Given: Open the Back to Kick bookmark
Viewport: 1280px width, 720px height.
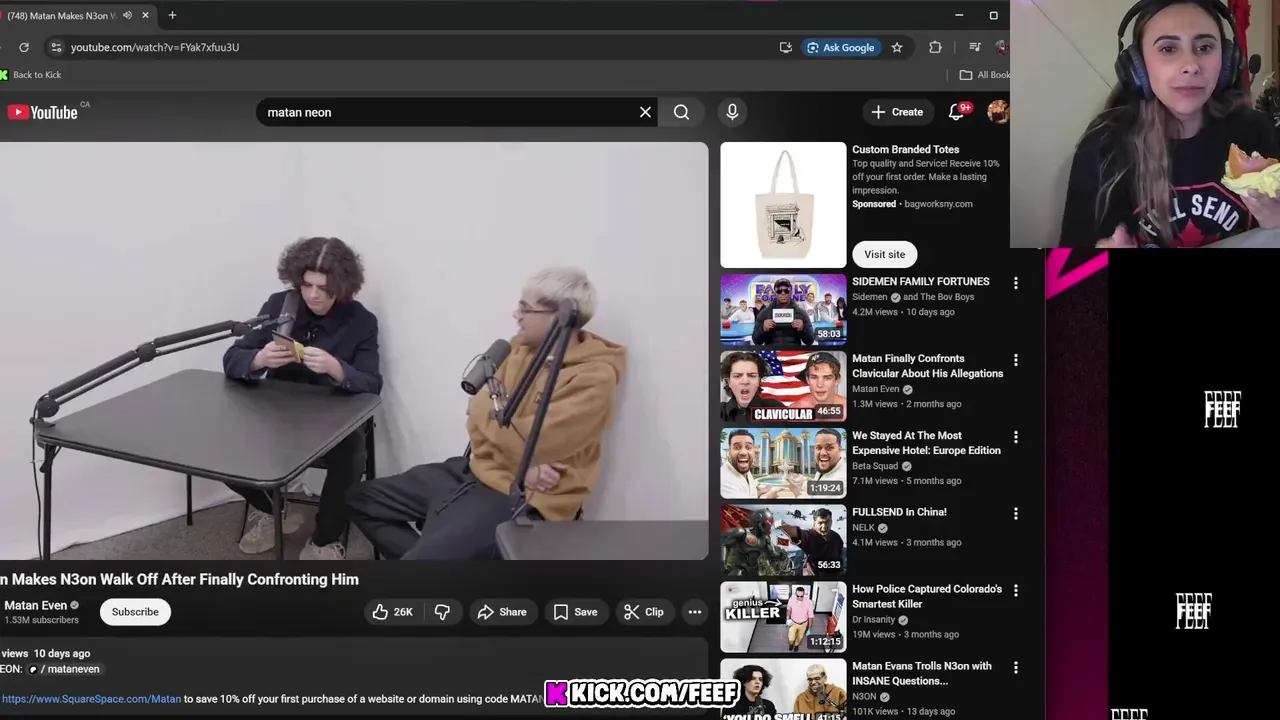Looking at the screenshot, I should [32, 75].
